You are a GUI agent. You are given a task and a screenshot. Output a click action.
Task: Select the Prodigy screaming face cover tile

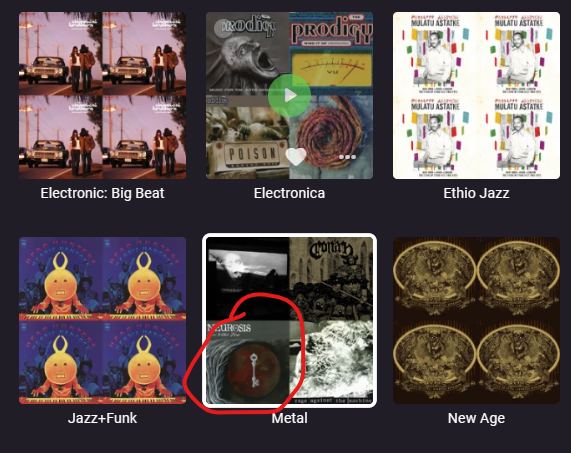[248, 54]
